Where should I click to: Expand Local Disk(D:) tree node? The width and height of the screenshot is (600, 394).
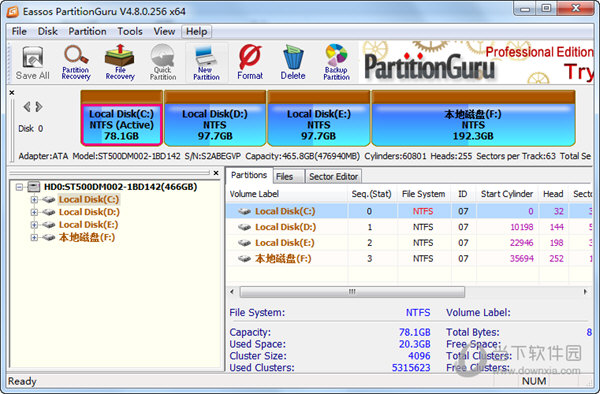(34, 212)
